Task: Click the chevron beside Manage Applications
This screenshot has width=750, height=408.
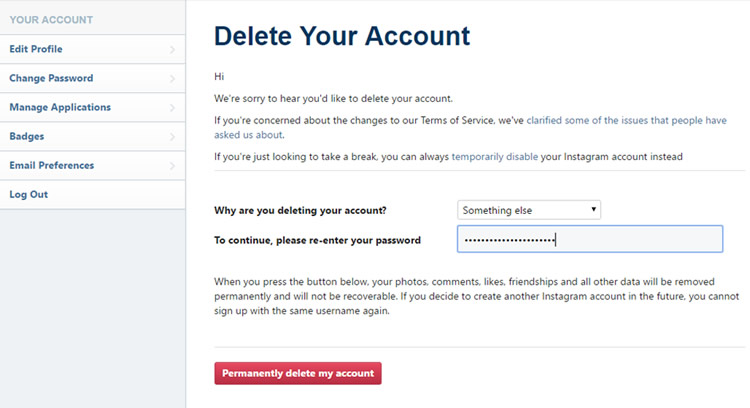Action: [x=172, y=107]
